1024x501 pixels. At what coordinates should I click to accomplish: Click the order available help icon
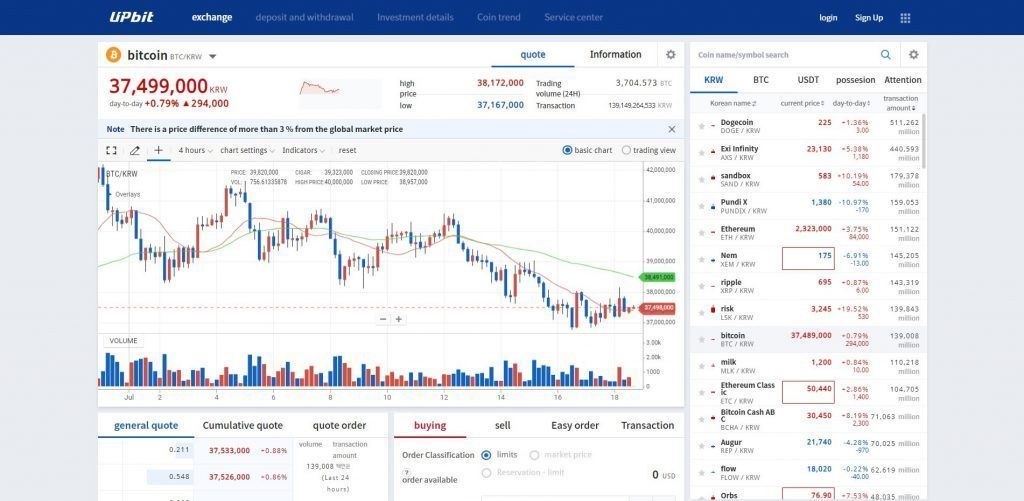coord(406,472)
